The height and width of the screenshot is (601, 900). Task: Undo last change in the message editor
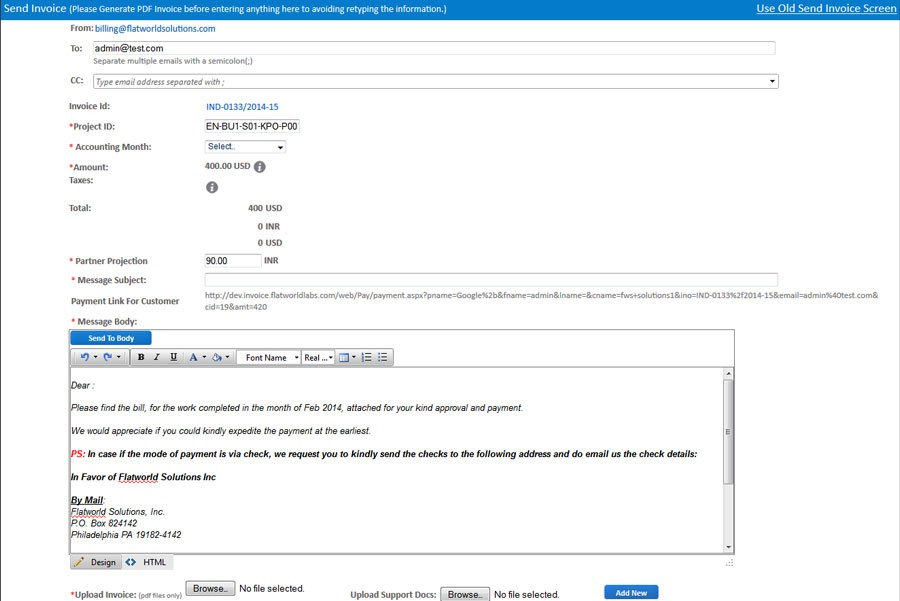click(x=84, y=357)
